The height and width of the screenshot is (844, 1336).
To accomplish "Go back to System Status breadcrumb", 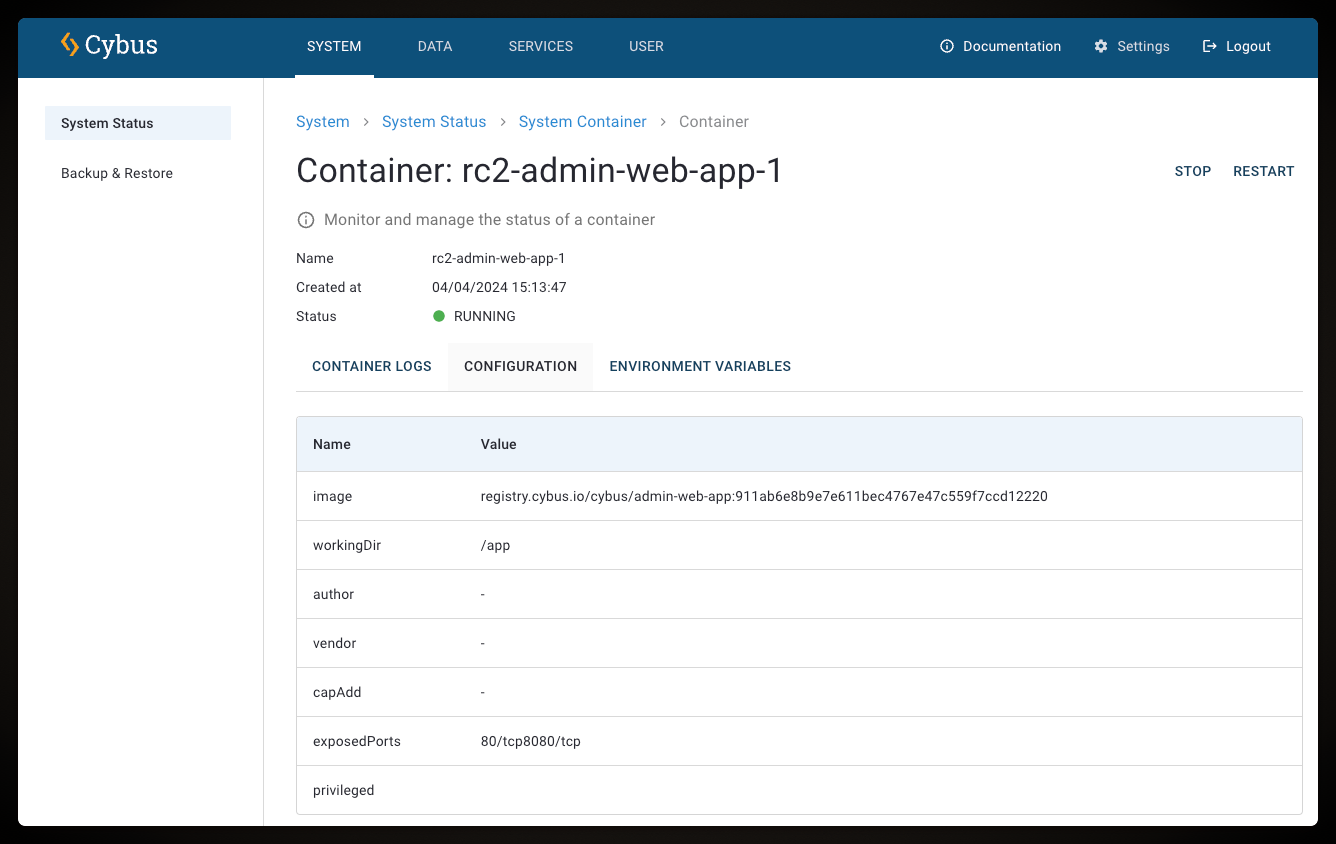I will [434, 122].
